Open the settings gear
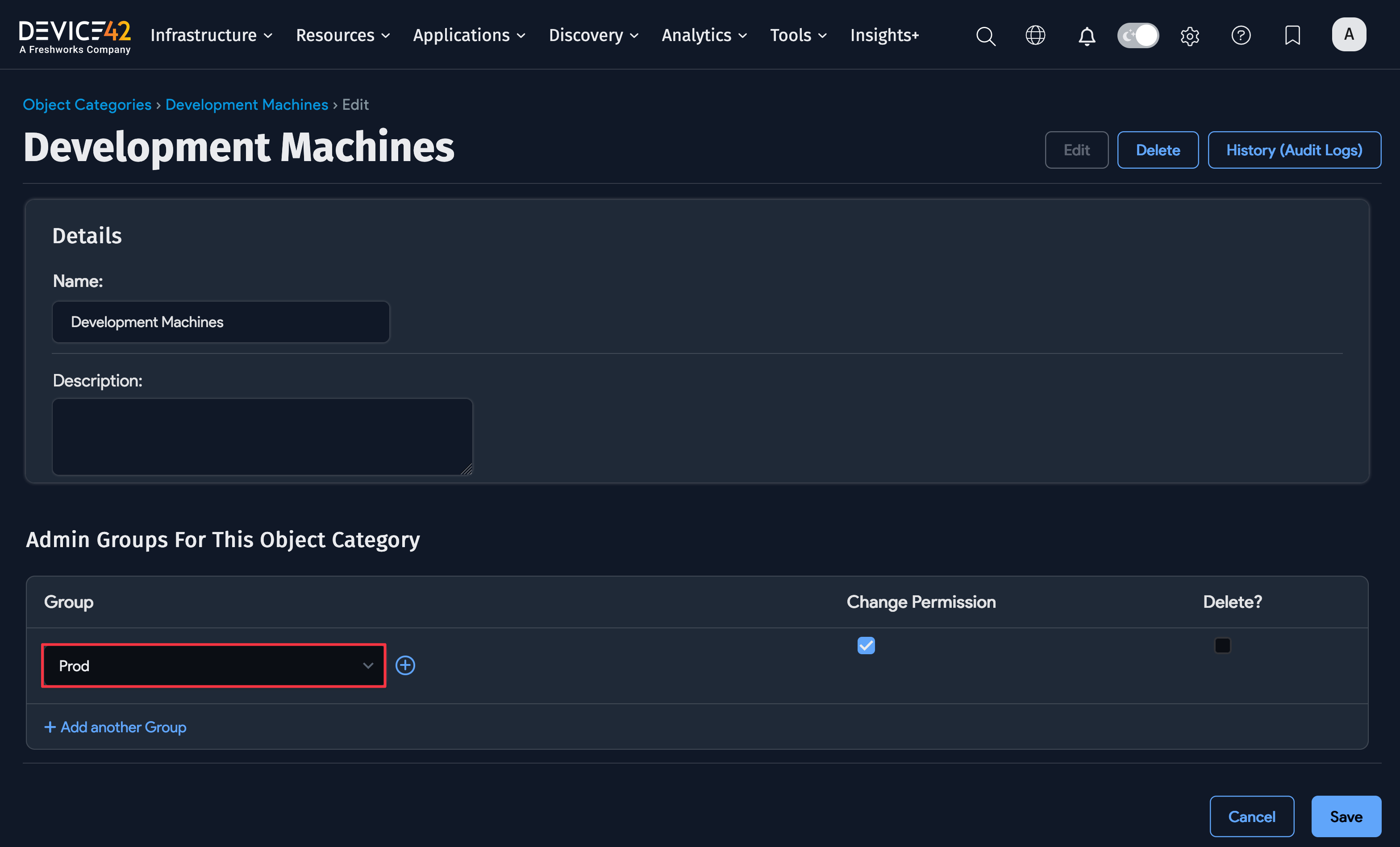 point(1190,35)
